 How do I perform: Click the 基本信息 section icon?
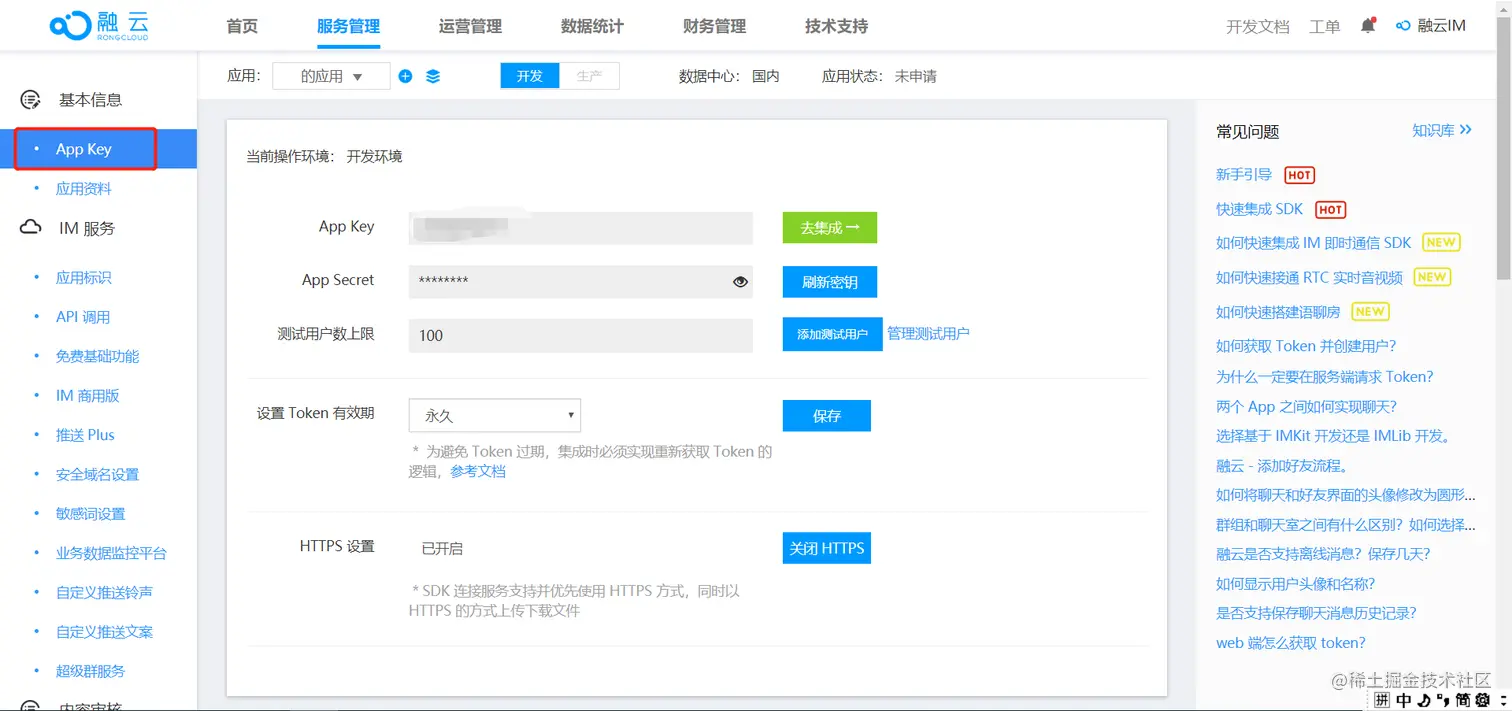(31, 100)
